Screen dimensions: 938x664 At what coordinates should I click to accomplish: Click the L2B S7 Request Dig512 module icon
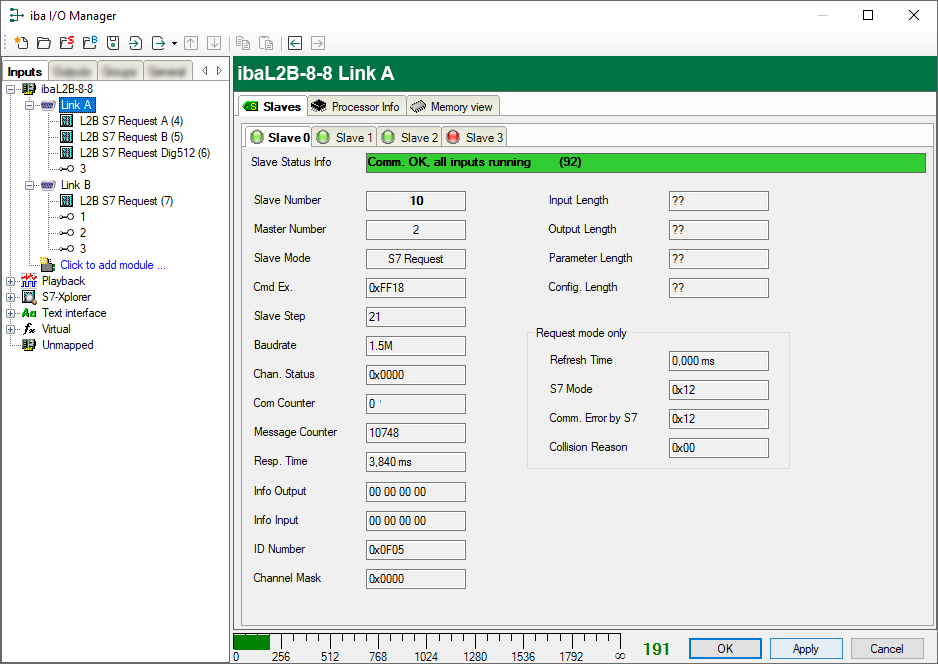click(67, 153)
